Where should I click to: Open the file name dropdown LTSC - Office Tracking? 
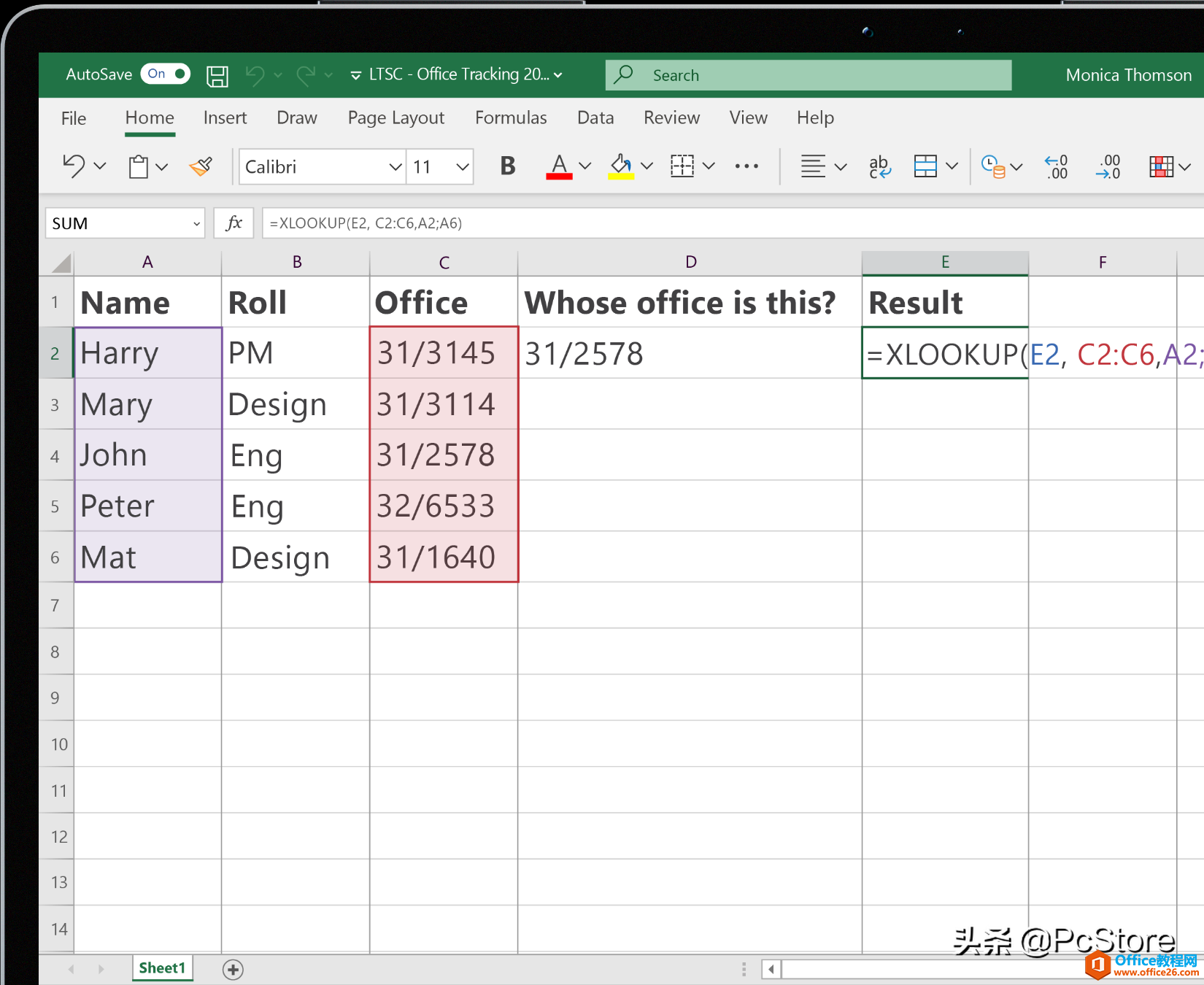click(x=466, y=74)
